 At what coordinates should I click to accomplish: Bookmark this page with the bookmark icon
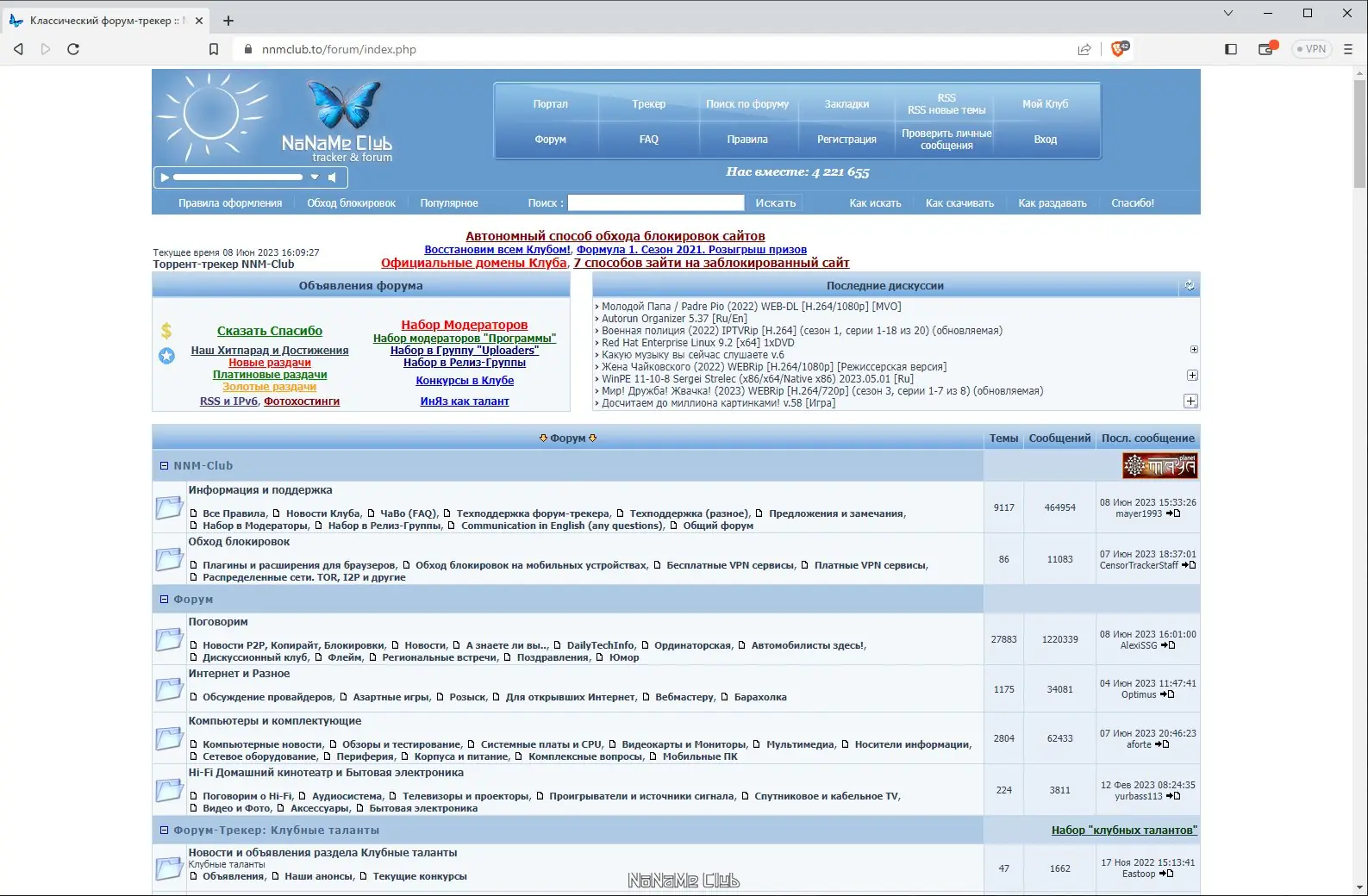pos(214,49)
